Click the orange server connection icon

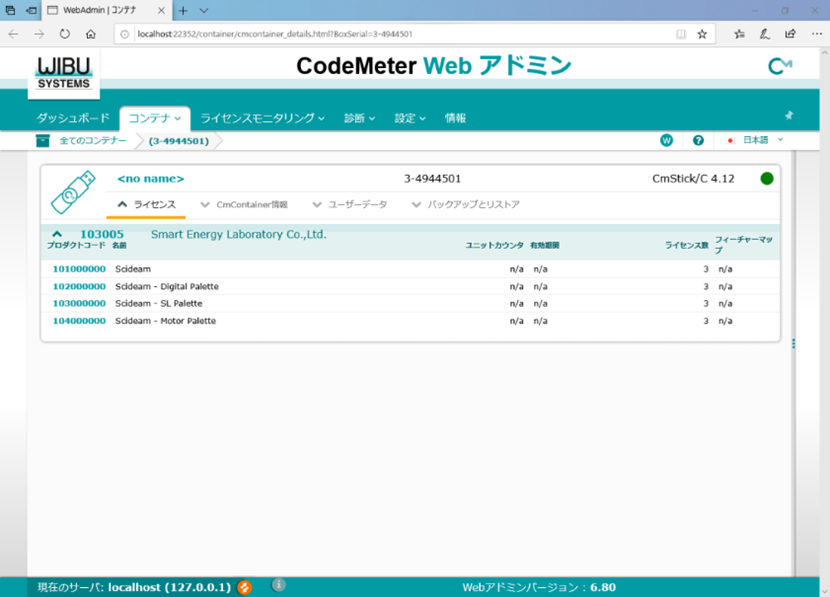point(245,587)
